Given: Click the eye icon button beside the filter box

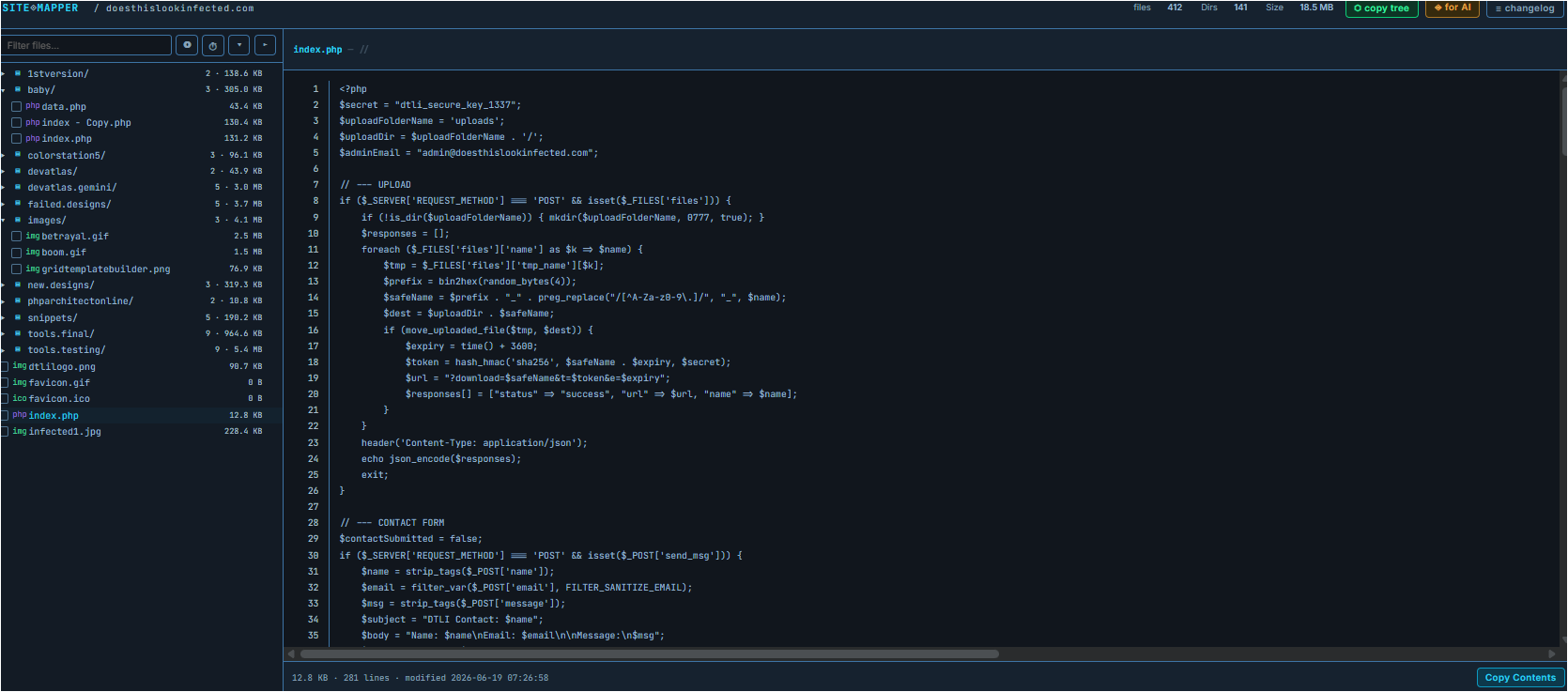Looking at the screenshot, I should click(x=187, y=45).
